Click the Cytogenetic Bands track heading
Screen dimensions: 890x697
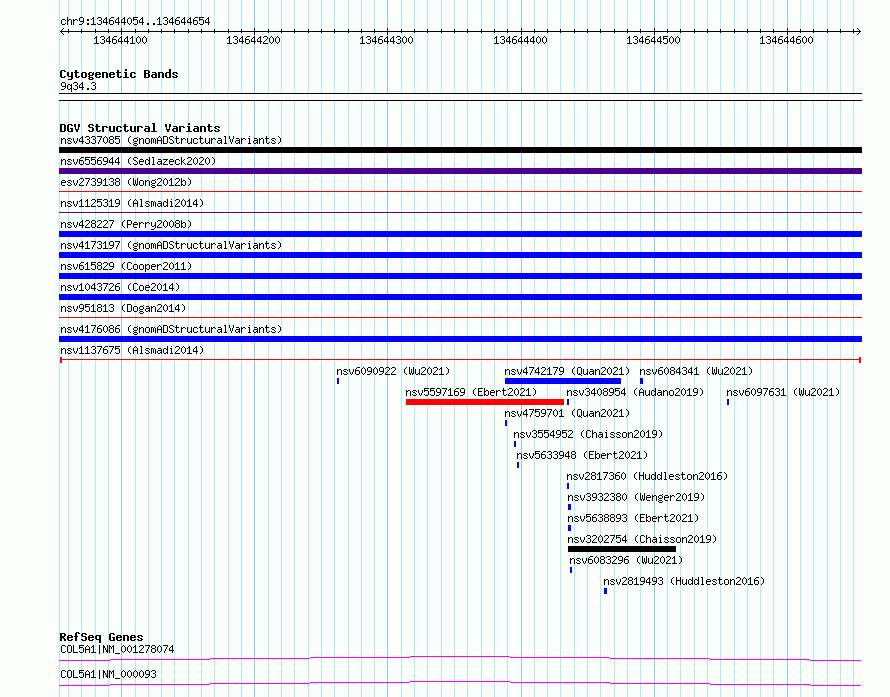[x=119, y=74]
